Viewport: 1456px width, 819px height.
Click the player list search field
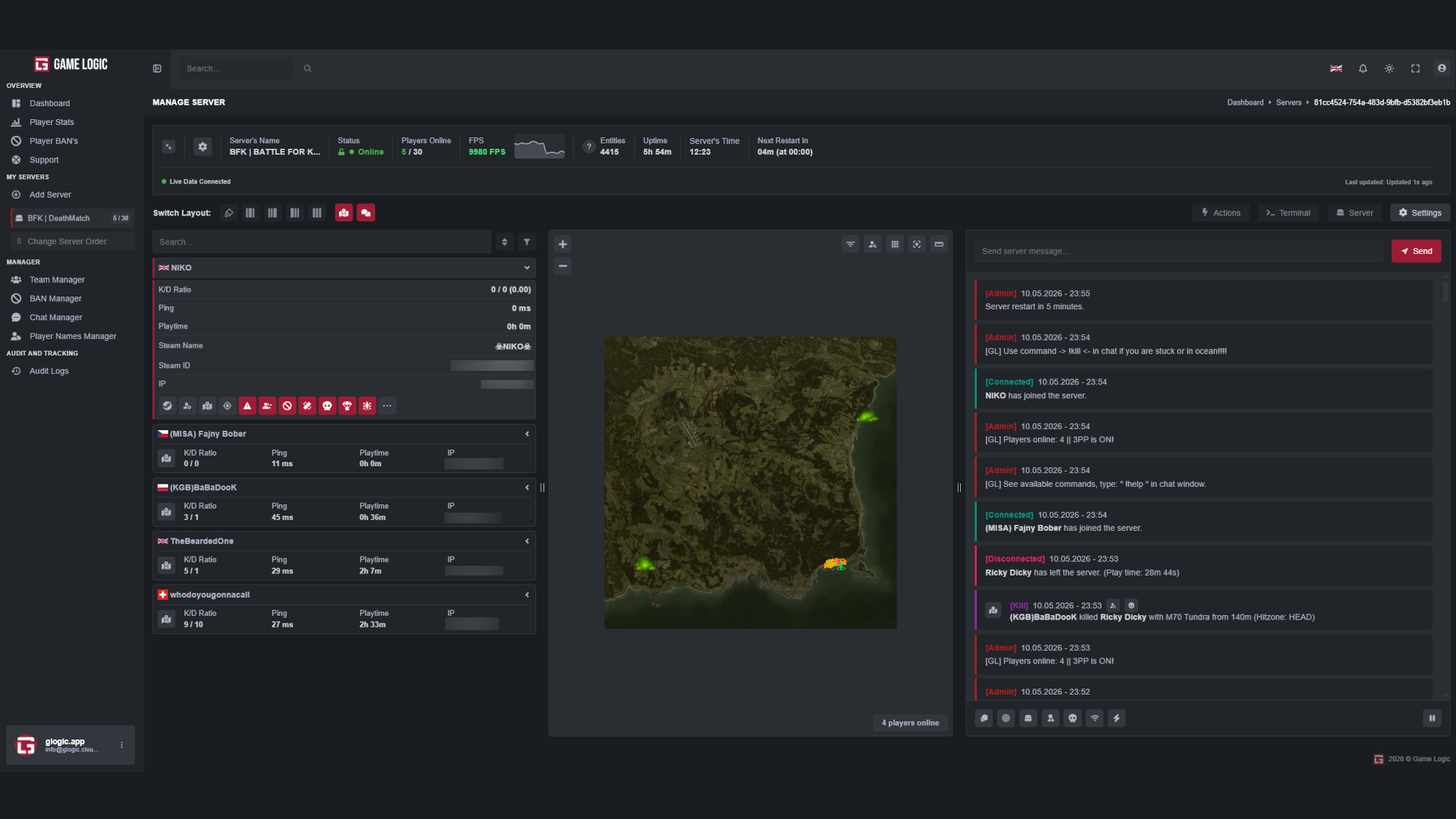(322, 242)
